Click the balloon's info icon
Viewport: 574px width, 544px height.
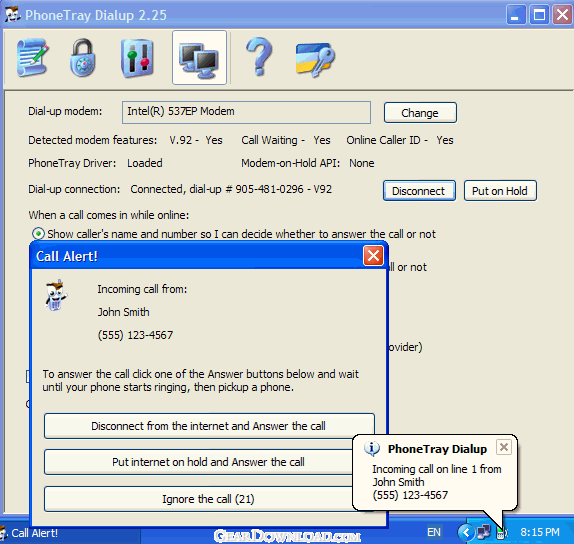[372, 448]
